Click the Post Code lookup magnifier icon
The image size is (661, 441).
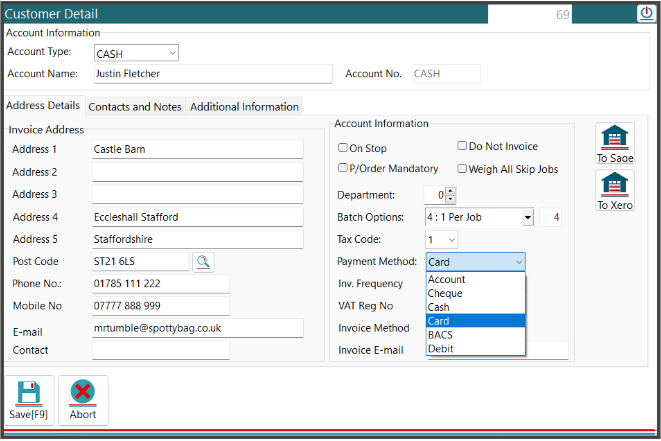[x=203, y=262]
